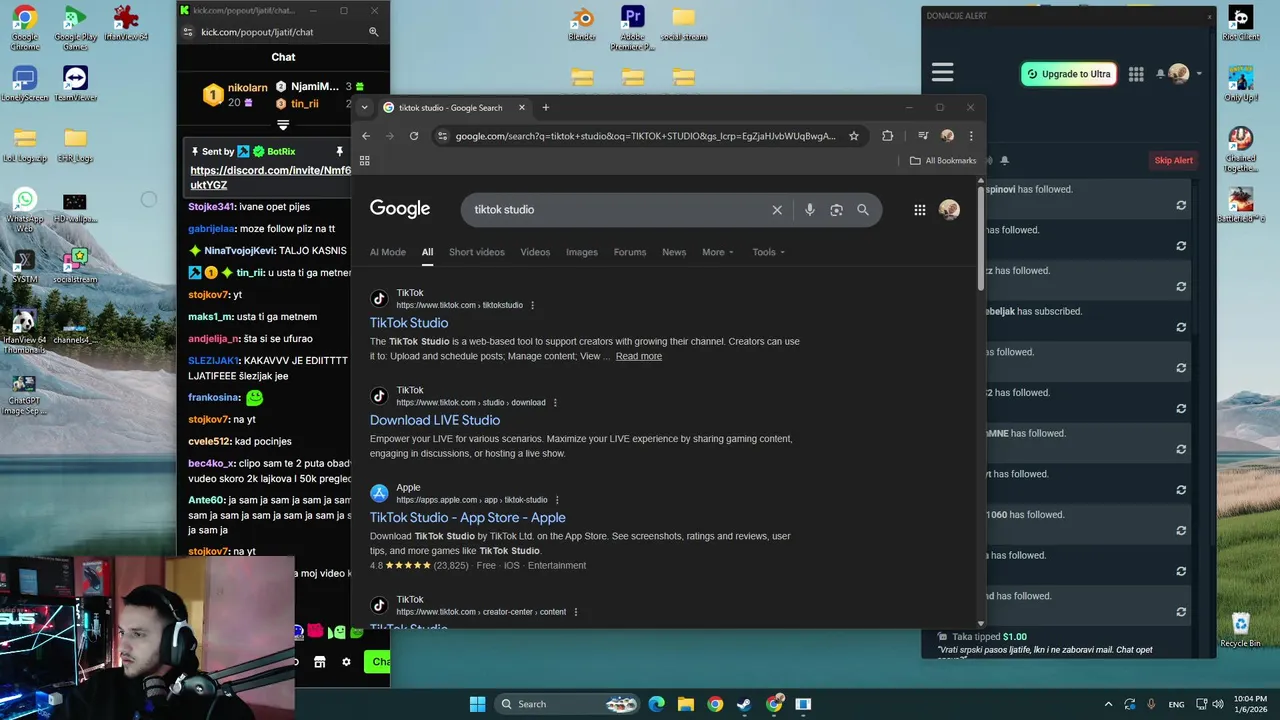Expand the Kick chat leaderboard
The image size is (1280, 720).
pyautogui.click(x=283, y=125)
